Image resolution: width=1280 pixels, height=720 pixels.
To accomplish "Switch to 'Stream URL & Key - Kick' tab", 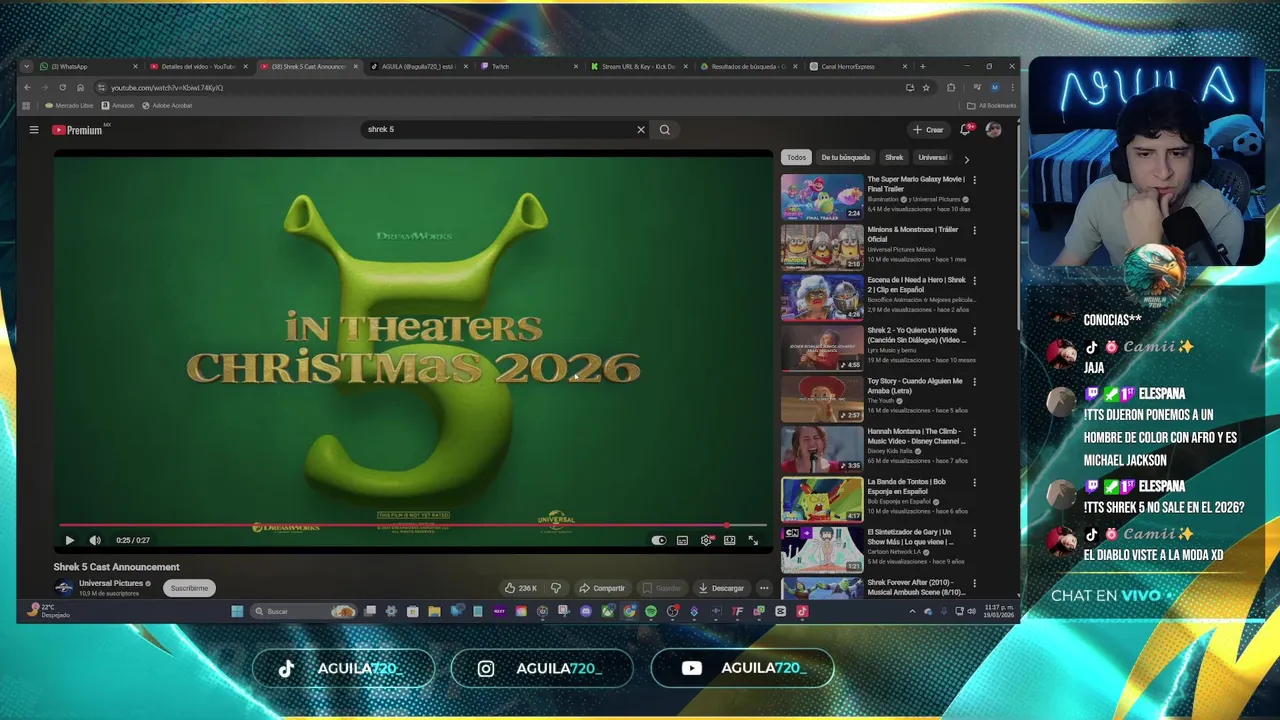I will point(638,66).
